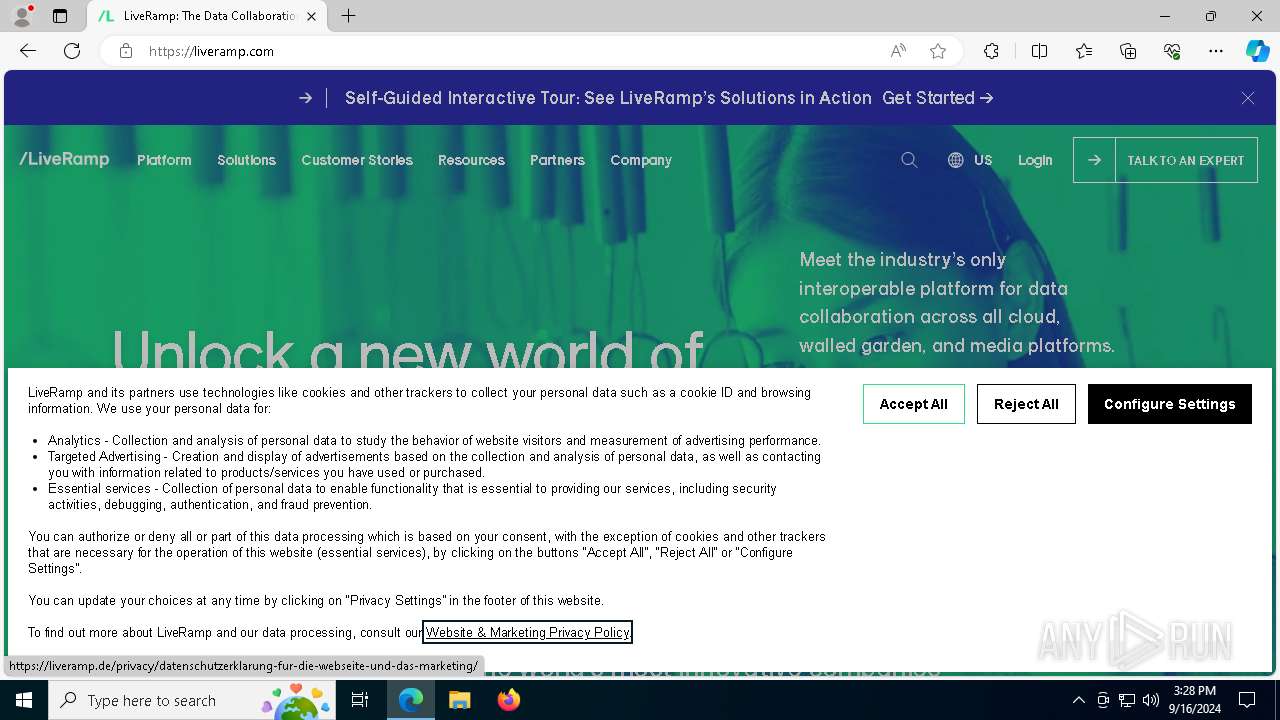Click the Login link
Image resolution: width=1280 pixels, height=720 pixels.
pos(1035,160)
